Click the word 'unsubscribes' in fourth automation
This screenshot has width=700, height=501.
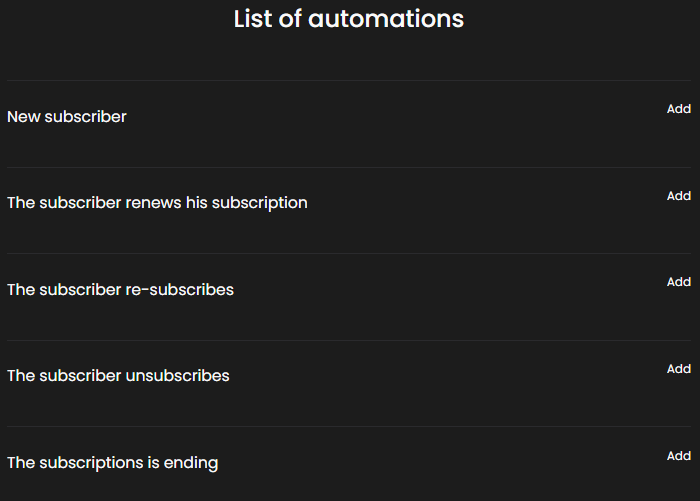(177, 376)
